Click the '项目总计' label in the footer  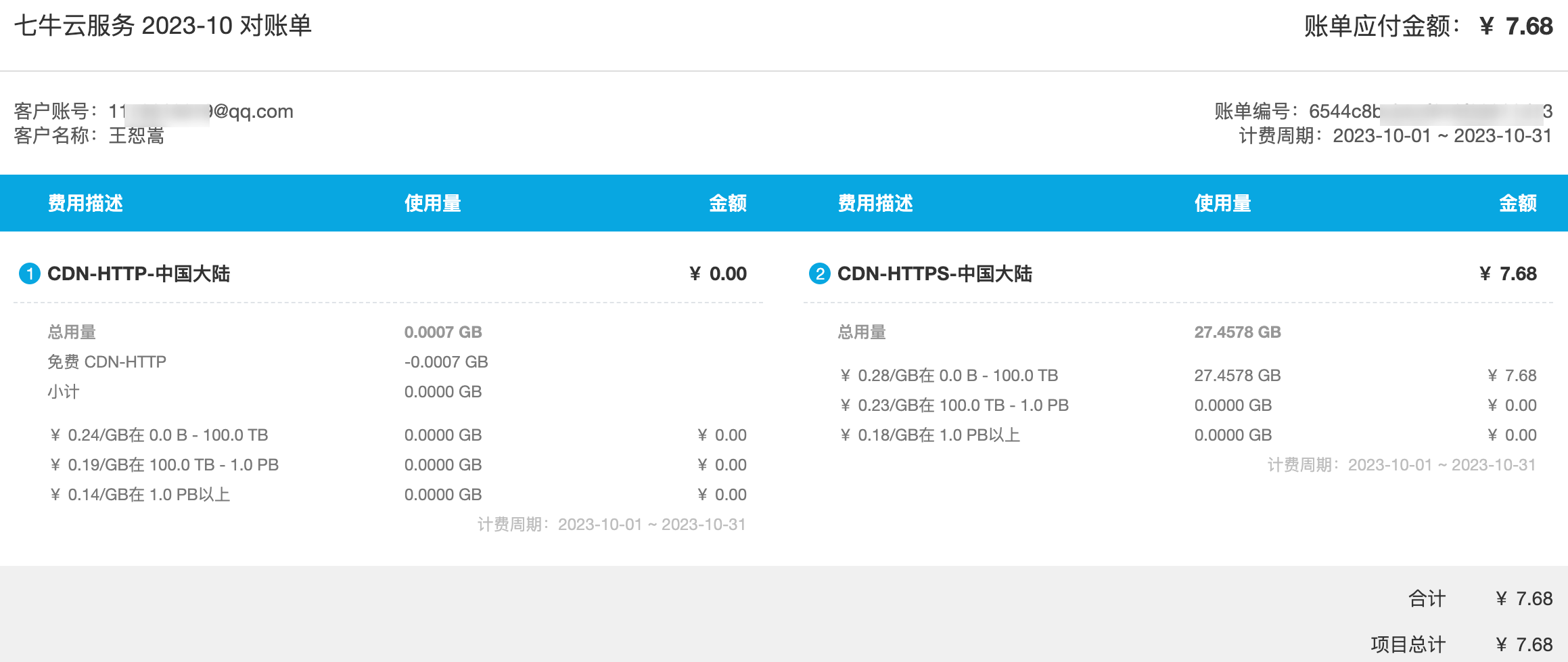pos(1408,644)
